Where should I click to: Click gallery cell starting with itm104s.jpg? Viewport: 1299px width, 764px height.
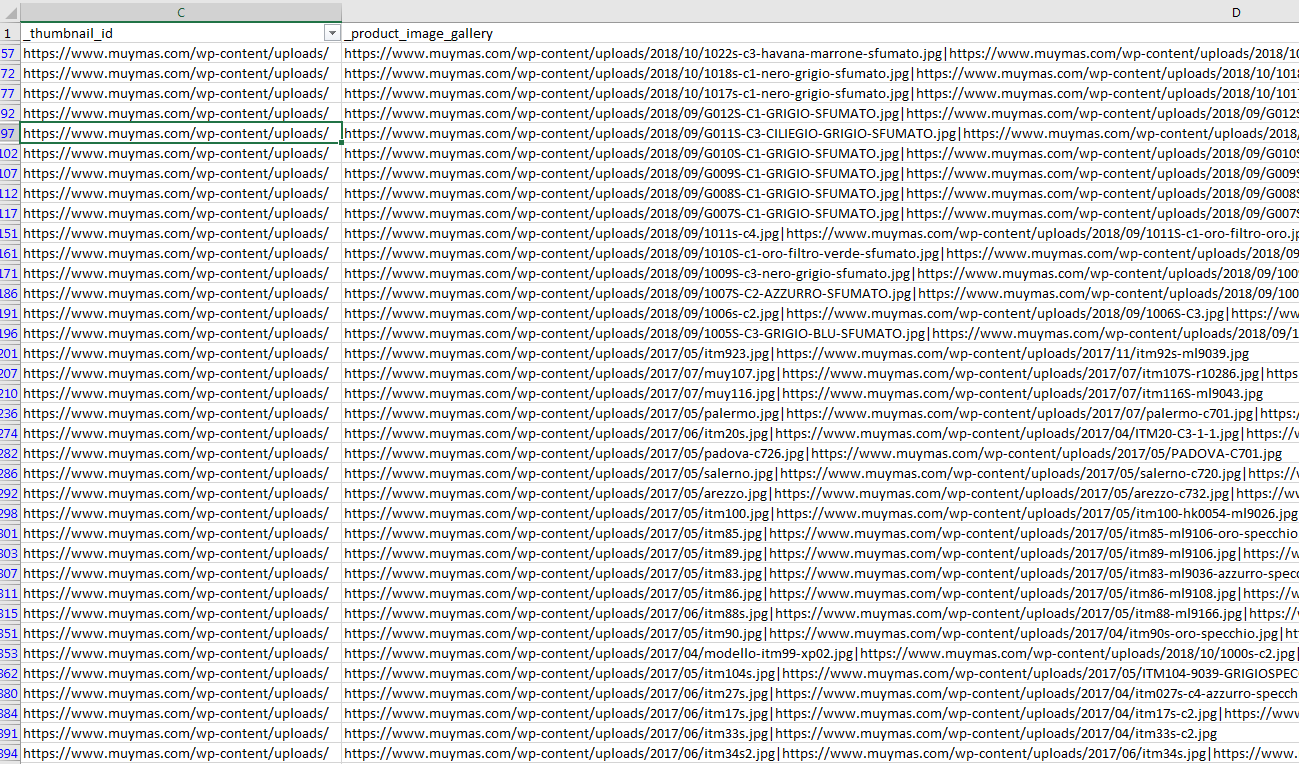click(820, 673)
